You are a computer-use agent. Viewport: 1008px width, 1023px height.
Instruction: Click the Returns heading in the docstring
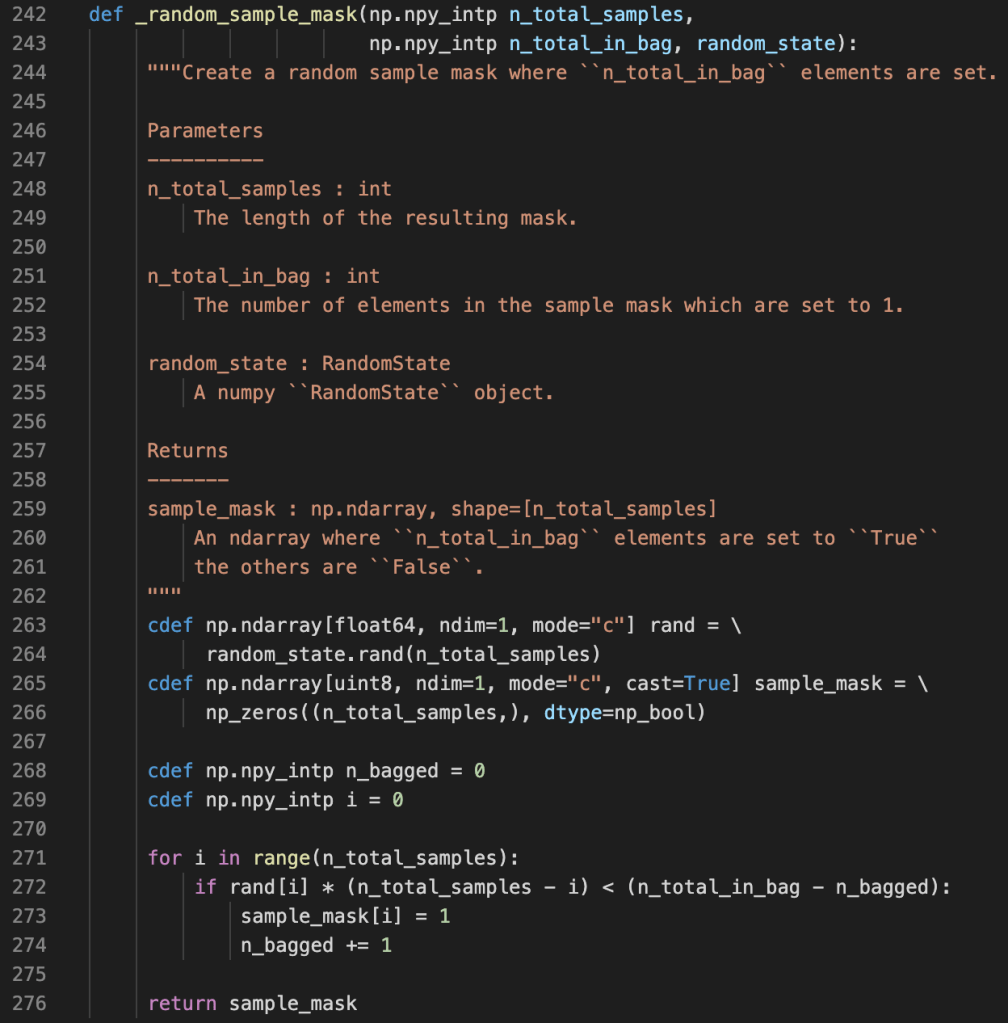(x=186, y=450)
